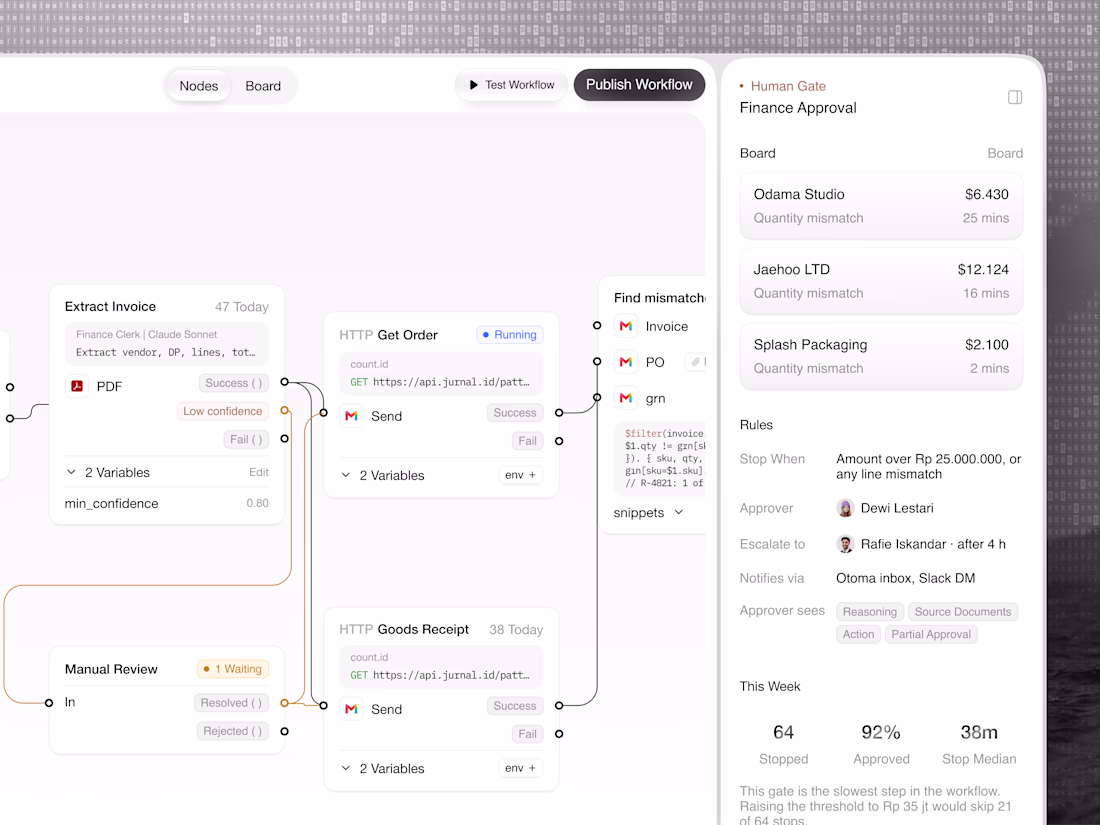This screenshot has width=1100, height=825.
Task: Click the mail icon beside Send in HTTP Goods Receipt
Action: (351, 709)
